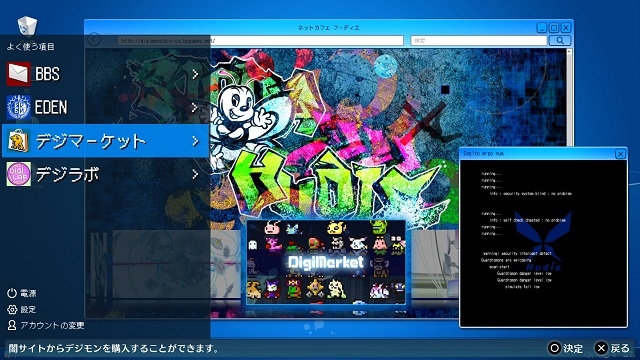Click the browser back arrow icon
The height and width of the screenshot is (360, 640).
(94, 40)
